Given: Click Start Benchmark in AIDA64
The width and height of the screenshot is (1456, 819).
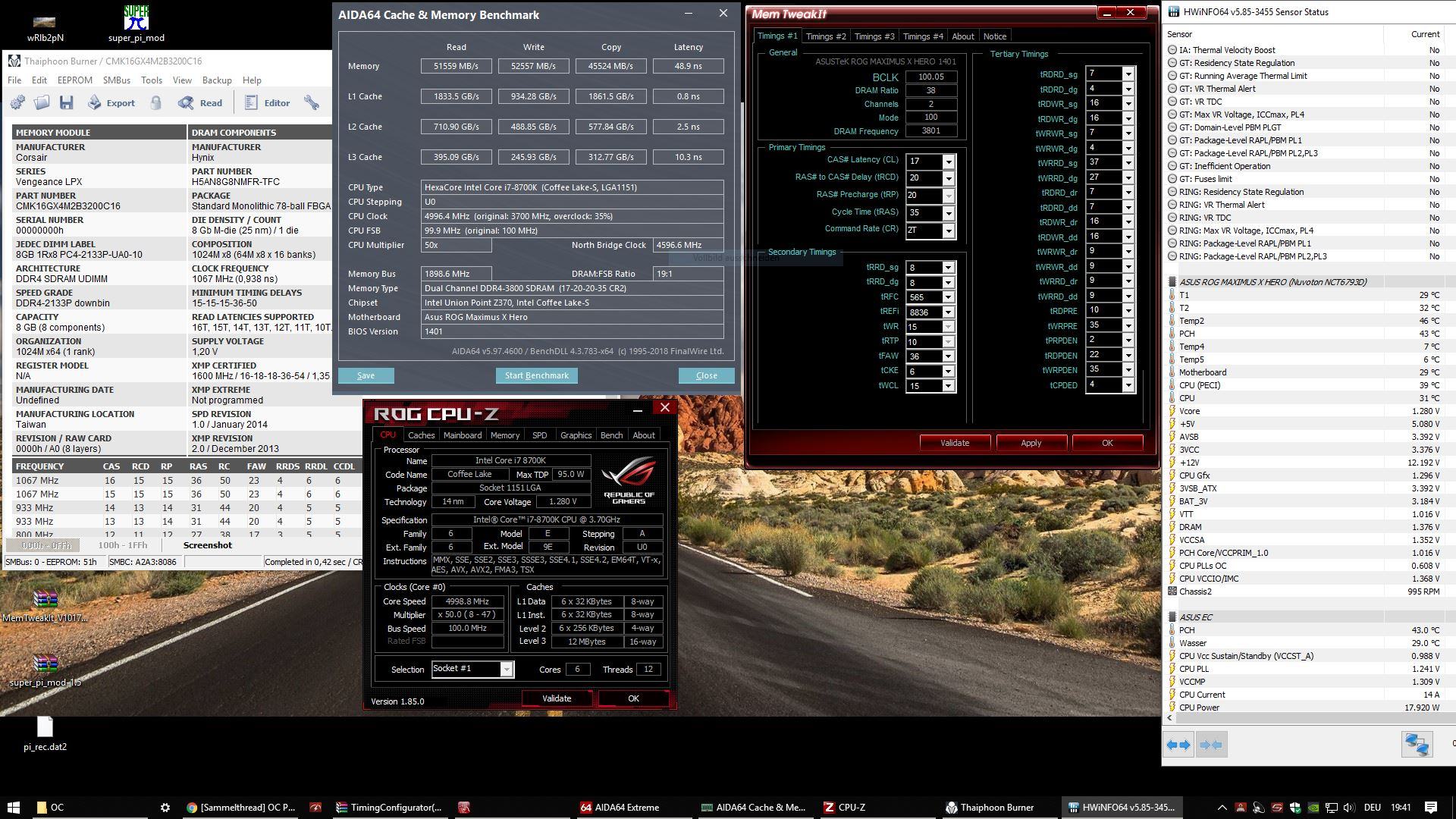Looking at the screenshot, I should pos(536,375).
